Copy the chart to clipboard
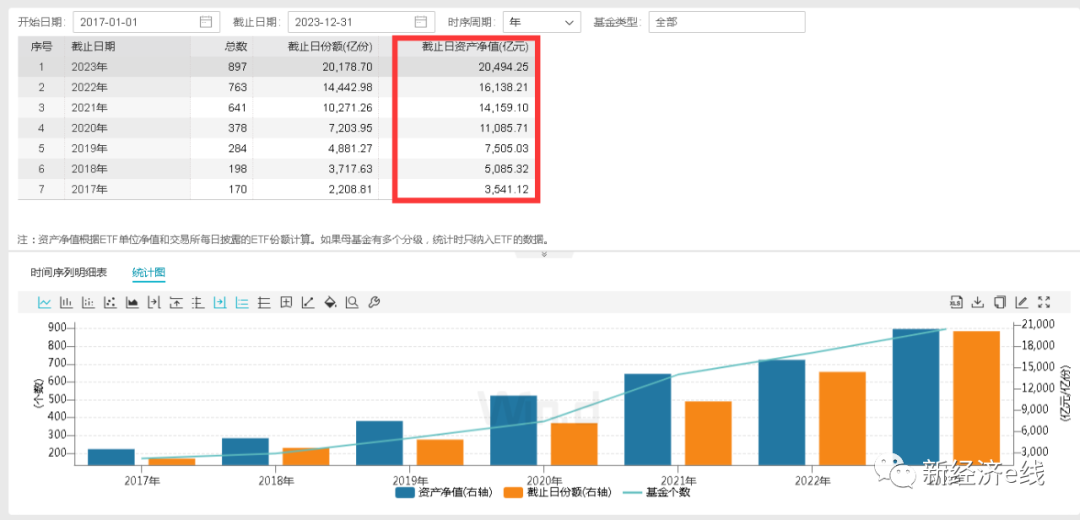The width and height of the screenshot is (1080, 520). 1000,302
